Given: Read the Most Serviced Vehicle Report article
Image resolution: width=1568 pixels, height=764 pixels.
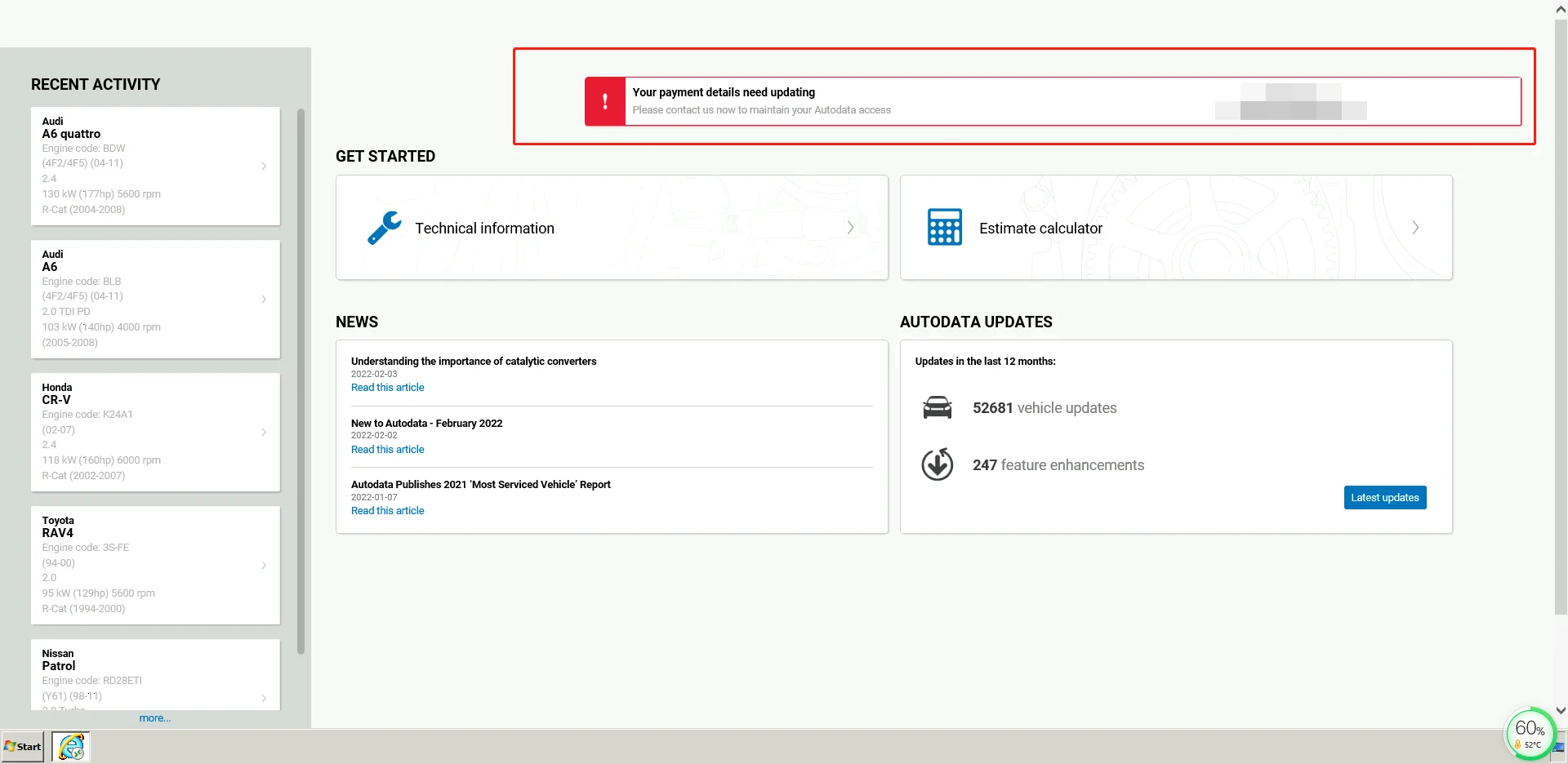Looking at the screenshot, I should click(388, 511).
